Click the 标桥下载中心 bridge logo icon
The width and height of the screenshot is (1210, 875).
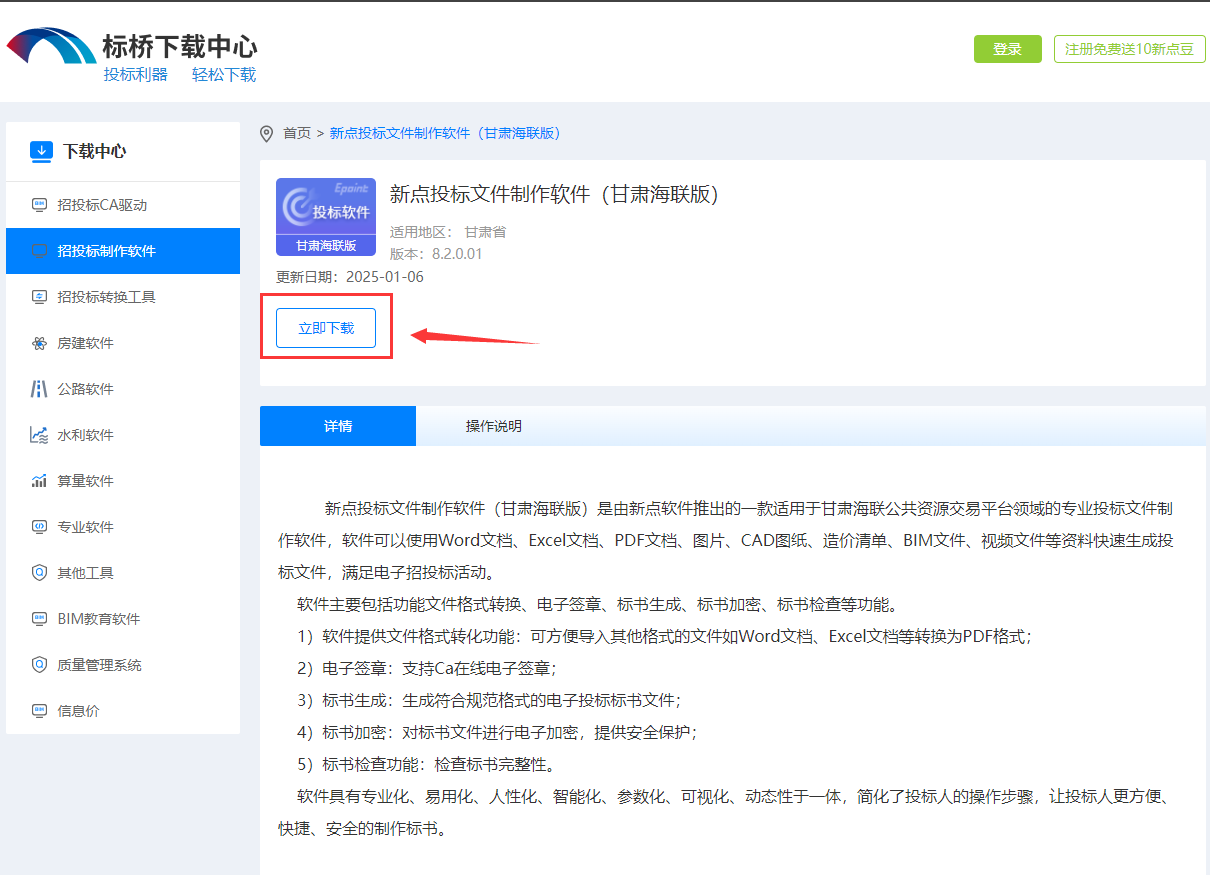[x=51, y=48]
